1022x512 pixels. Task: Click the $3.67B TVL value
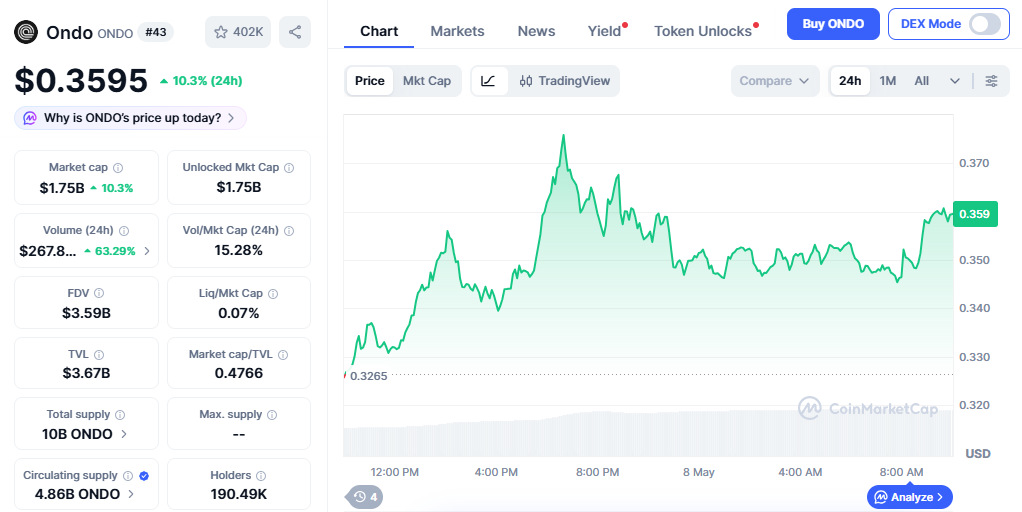(86, 373)
